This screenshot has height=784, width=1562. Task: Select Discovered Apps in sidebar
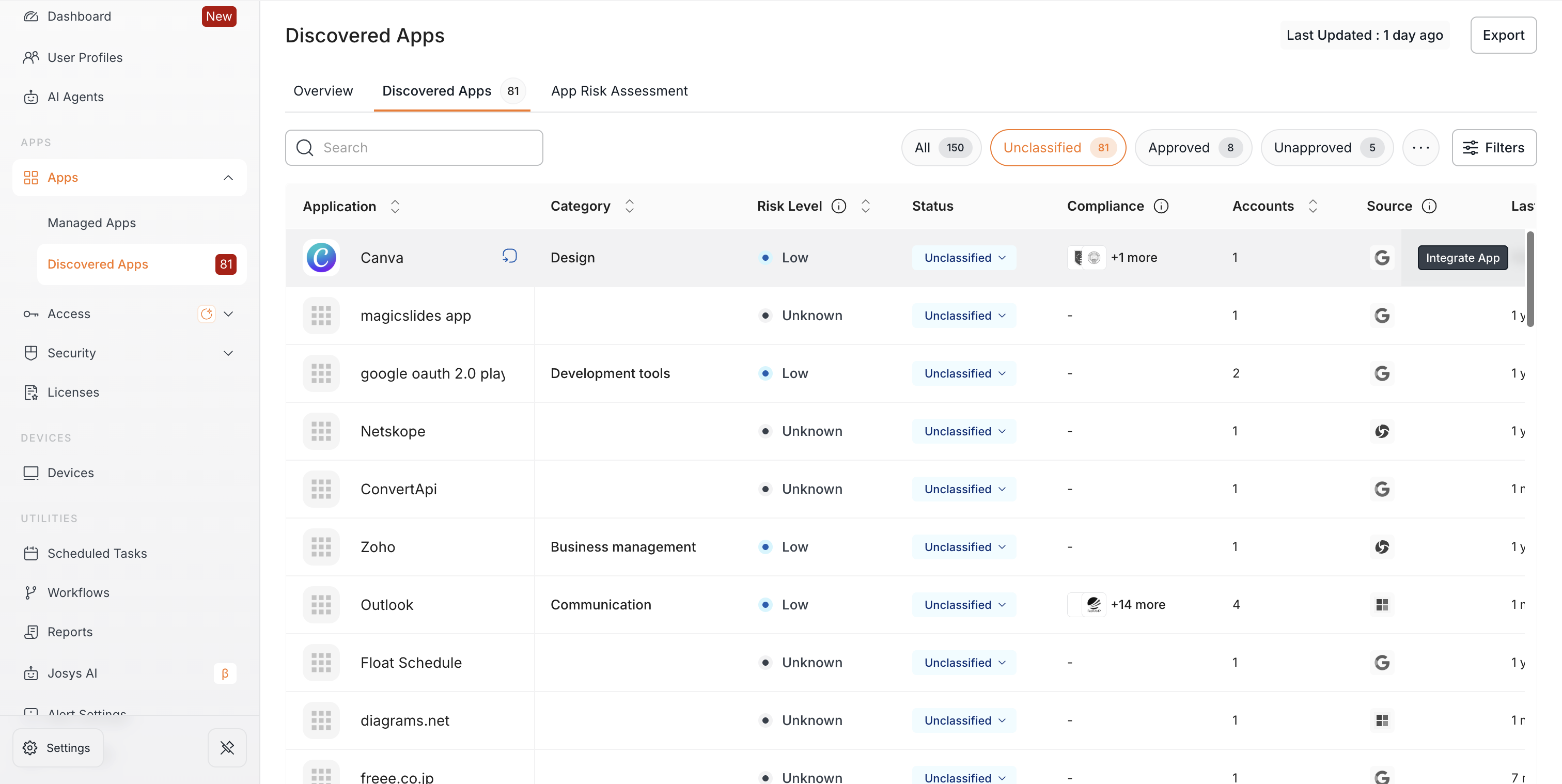coord(142,264)
